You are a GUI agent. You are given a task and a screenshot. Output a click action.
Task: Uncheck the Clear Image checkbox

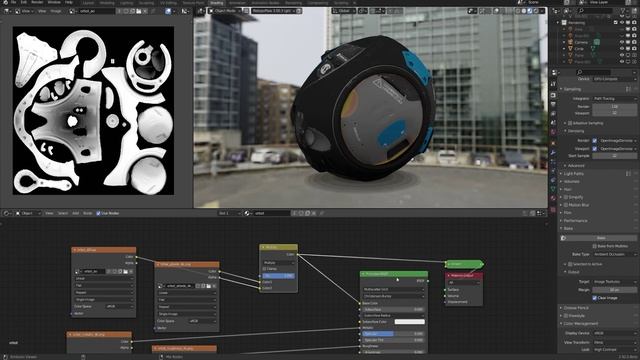click(x=594, y=298)
